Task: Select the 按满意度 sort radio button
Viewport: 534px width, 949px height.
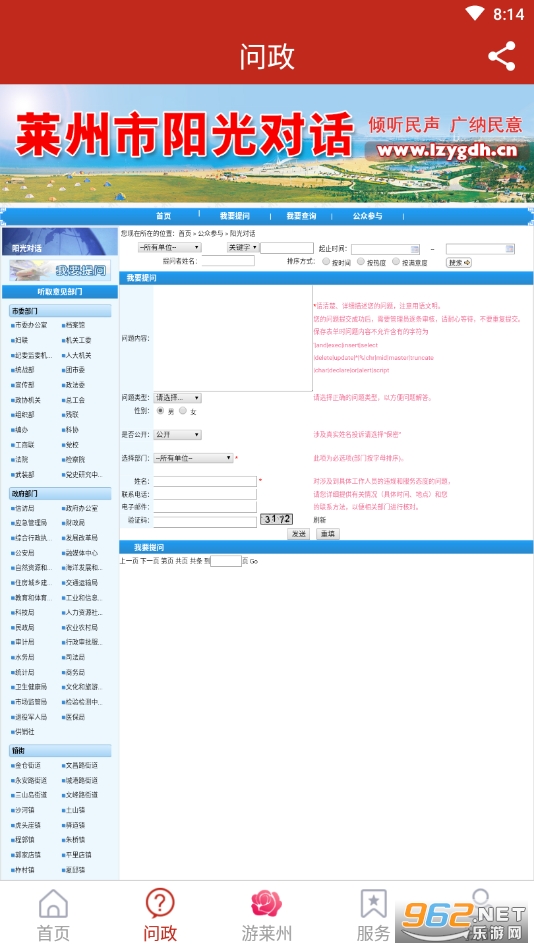Action: (396, 261)
